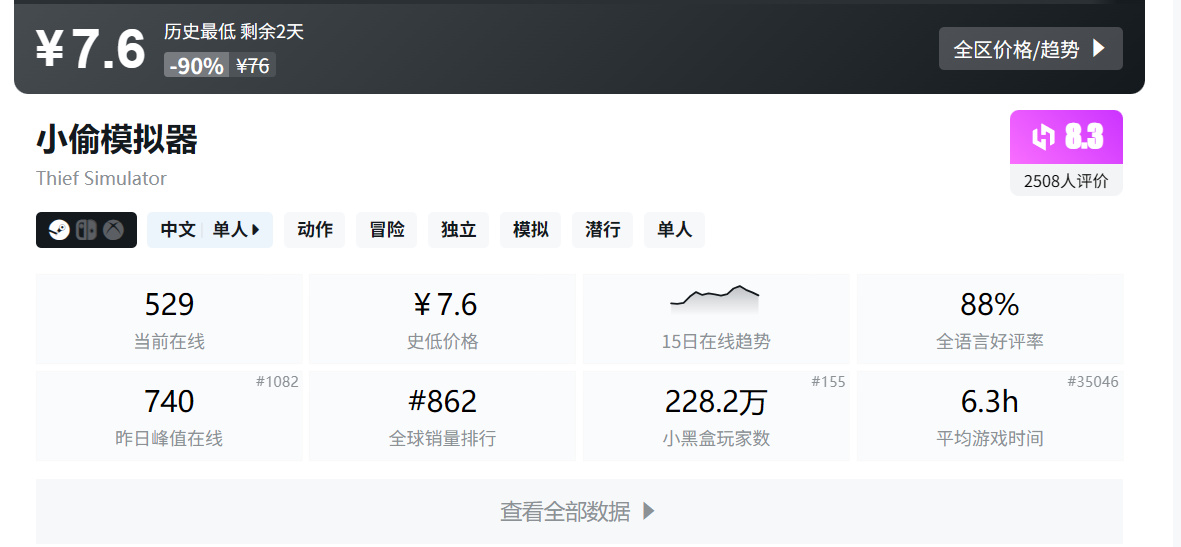Click the large ¥7.6 current price
Image resolution: width=1181 pixels, height=547 pixels.
pyautogui.click(x=90, y=50)
